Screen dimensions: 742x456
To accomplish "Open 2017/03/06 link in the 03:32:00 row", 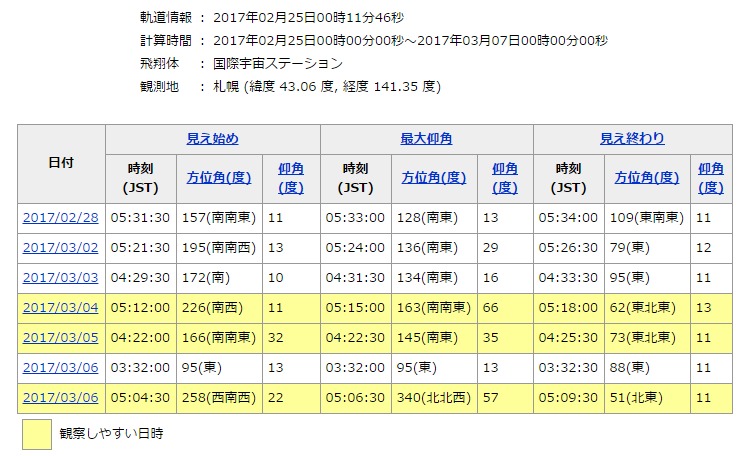I will click(59, 367).
